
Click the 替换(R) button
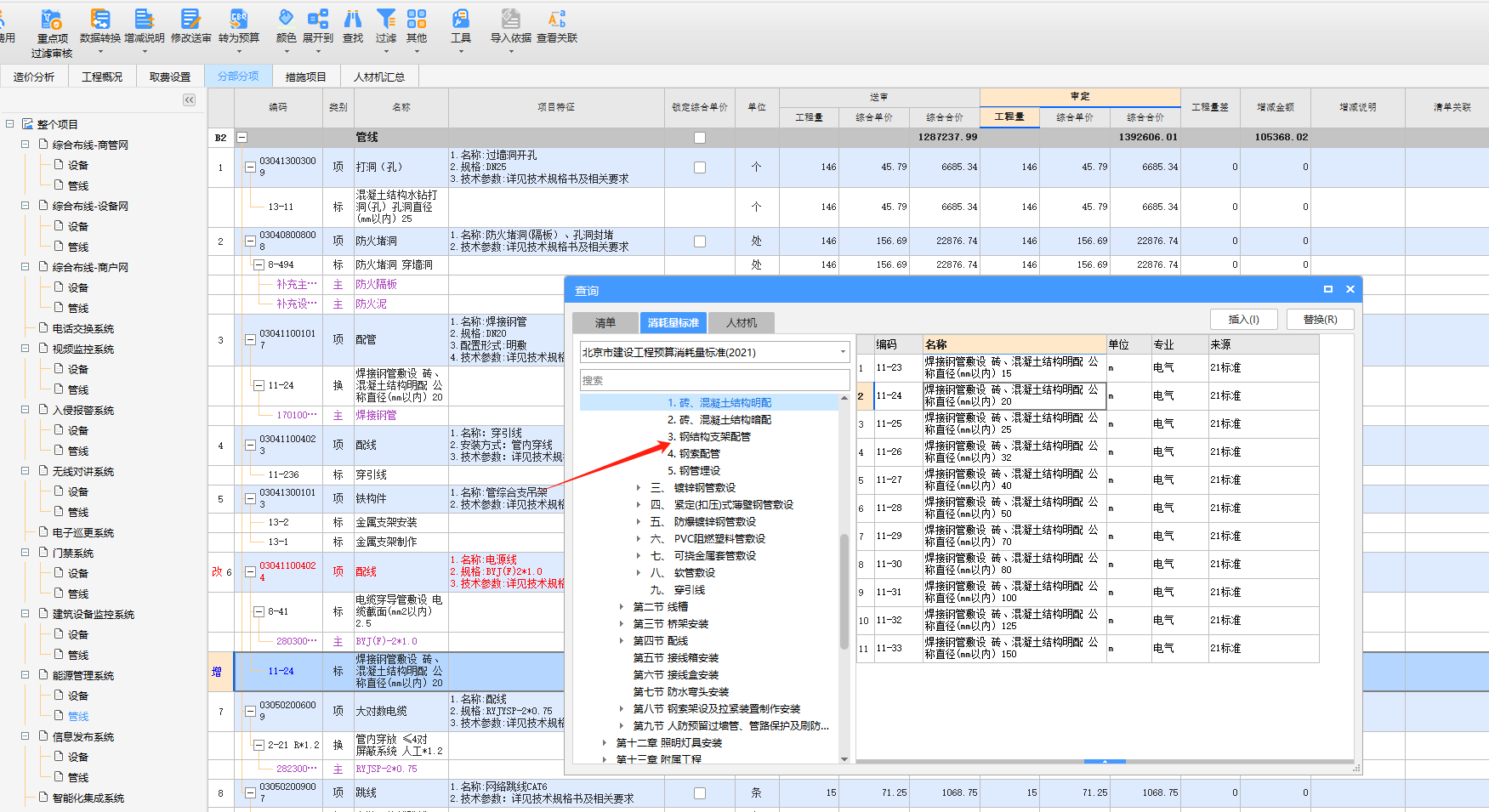click(x=1321, y=320)
